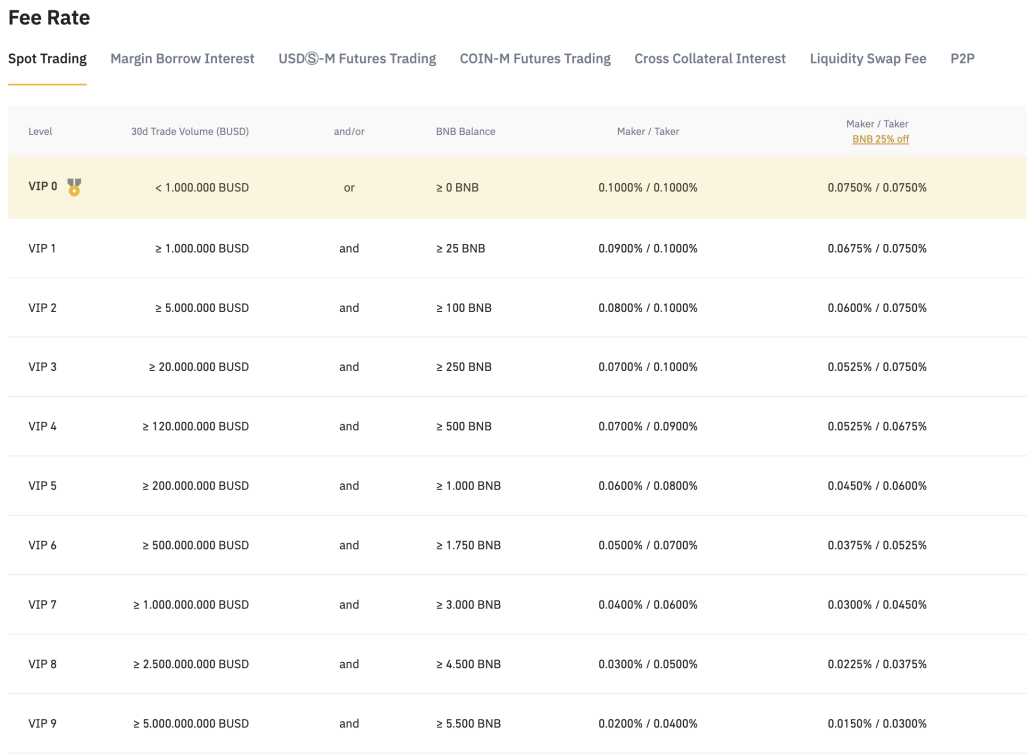
Task: Click the 0.0525% / 0.0675% discounted fee cell
Action: 877,427
